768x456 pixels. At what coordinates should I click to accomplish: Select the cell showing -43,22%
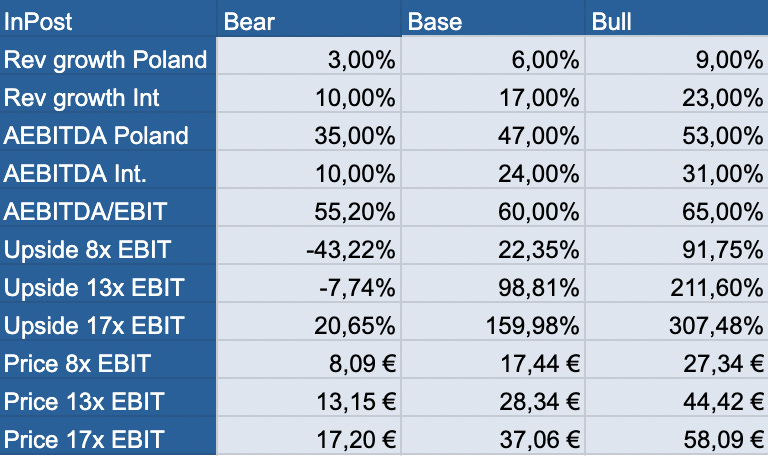pyautogui.click(x=309, y=245)
